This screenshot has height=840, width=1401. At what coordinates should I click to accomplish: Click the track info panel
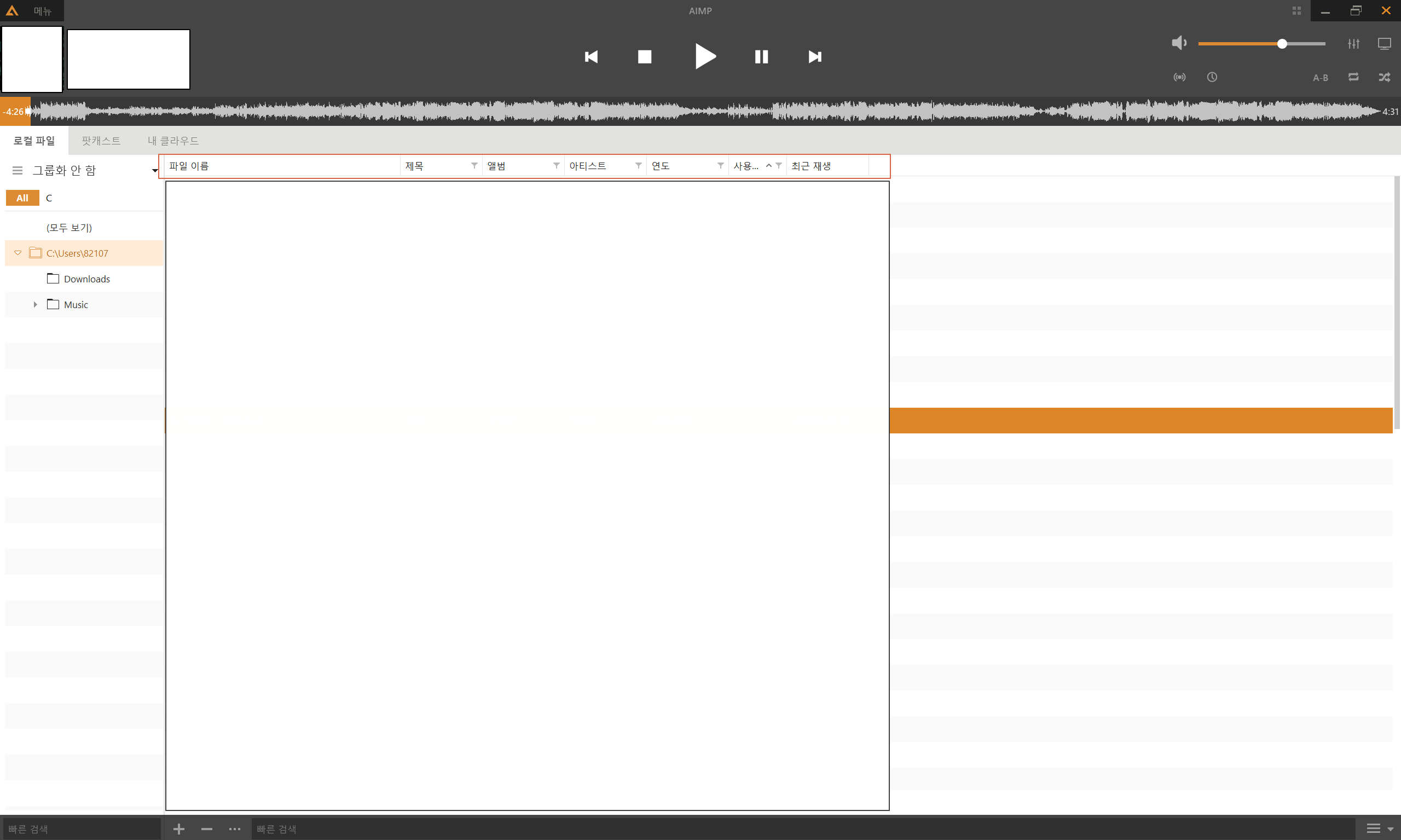pyautogui.click(x=129, y=60)
